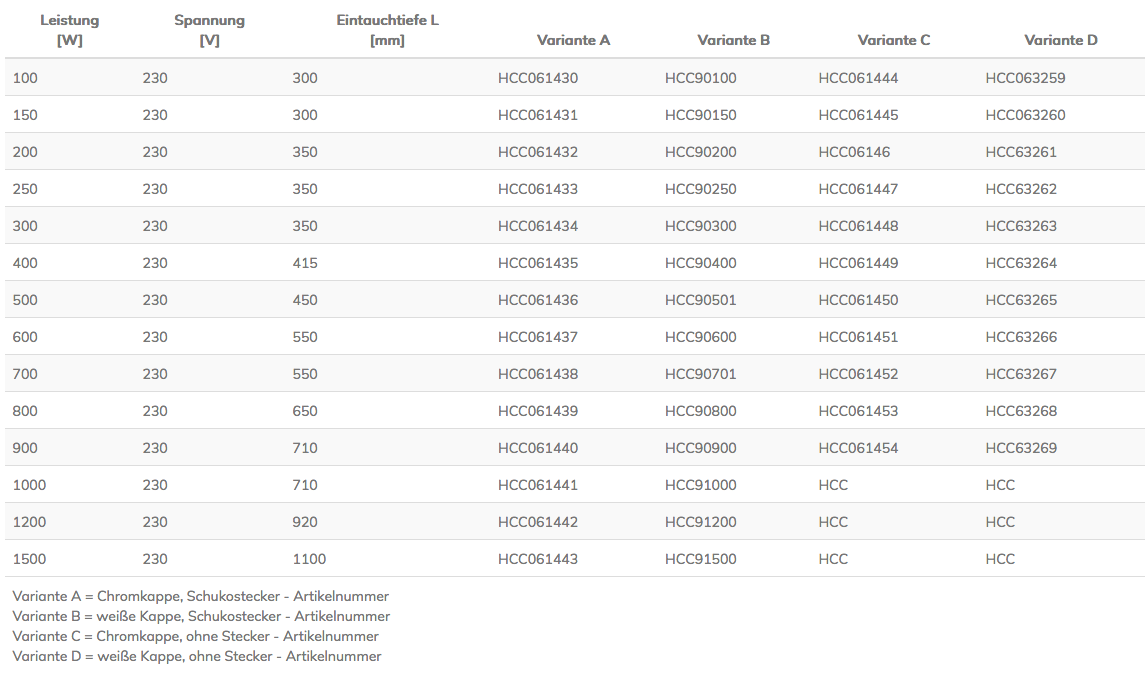
Task: Select article number HCC90250
Action: tap(701, 189)
